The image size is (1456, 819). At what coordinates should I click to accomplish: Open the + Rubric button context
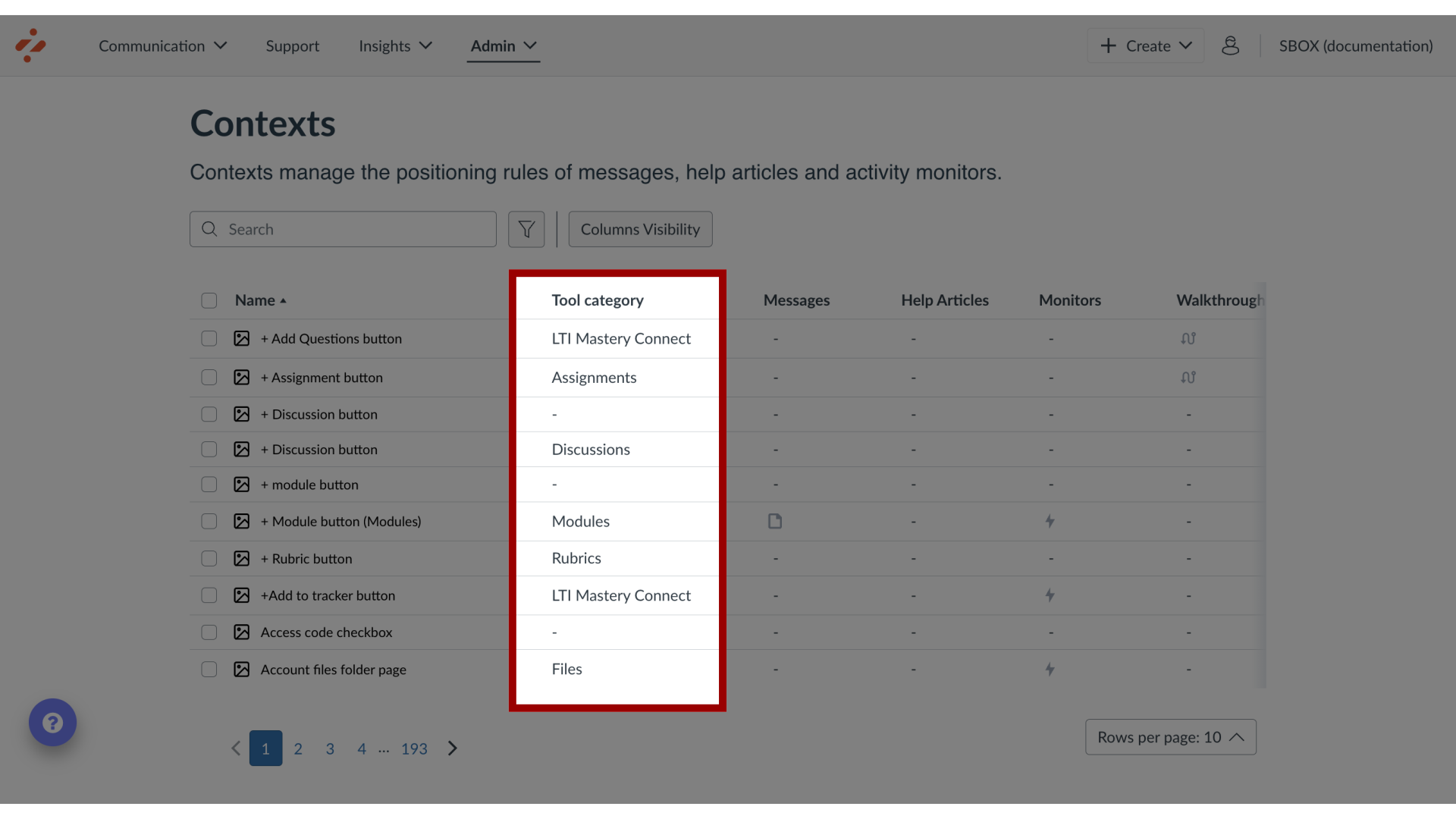(306, 558)
